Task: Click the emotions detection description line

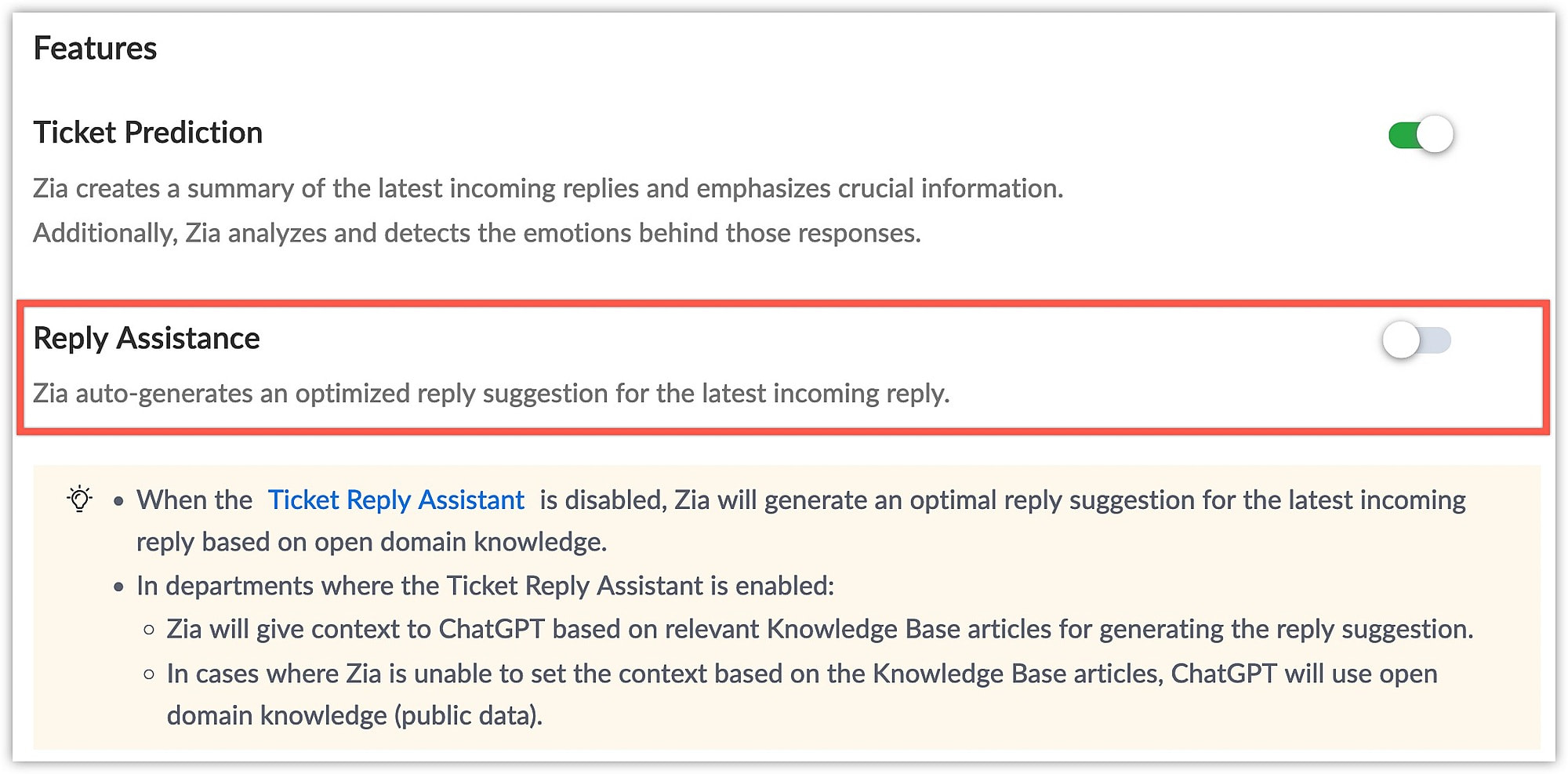Action: 477,233
